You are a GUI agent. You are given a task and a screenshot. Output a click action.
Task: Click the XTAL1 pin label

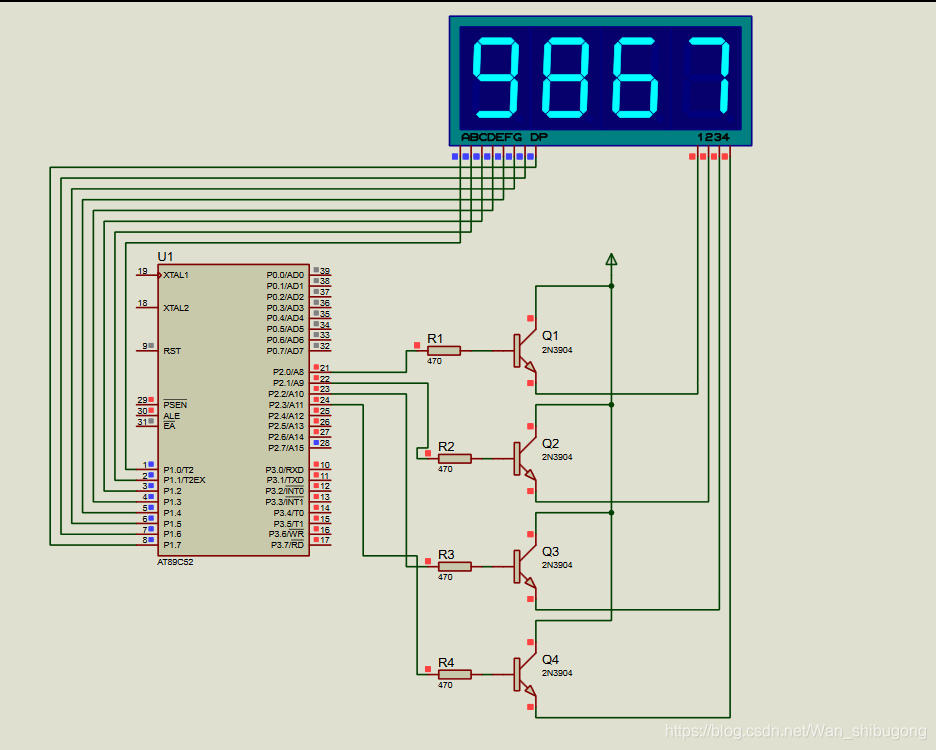(x=176, y=275)
